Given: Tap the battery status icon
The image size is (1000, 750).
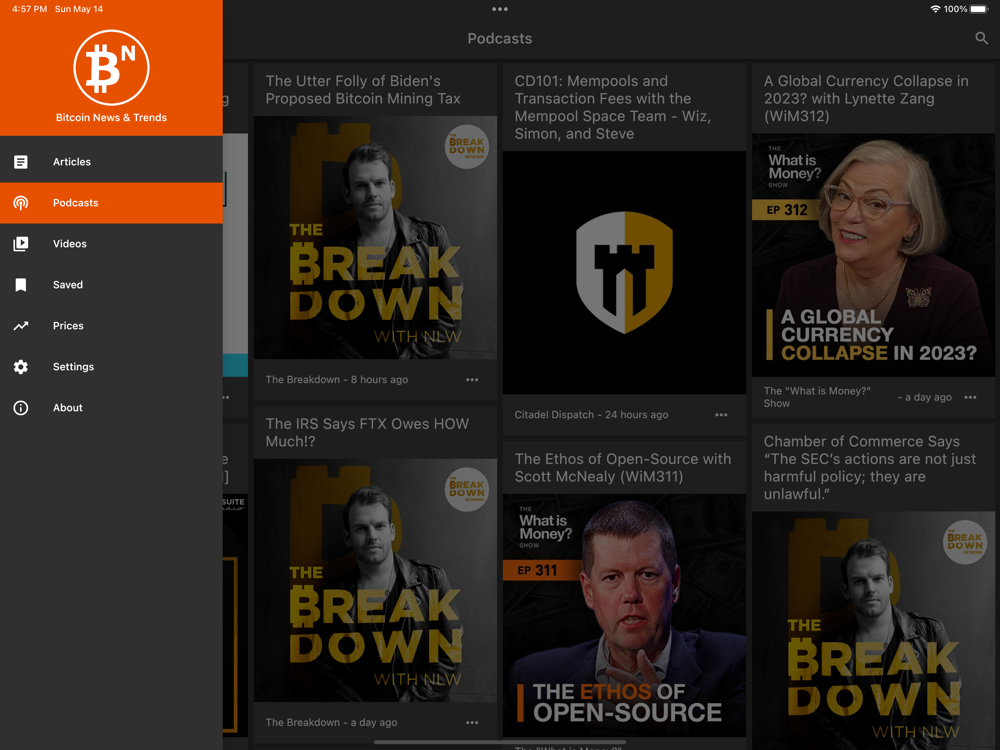Looking at the screenshot, I should (x=979, y=9).
